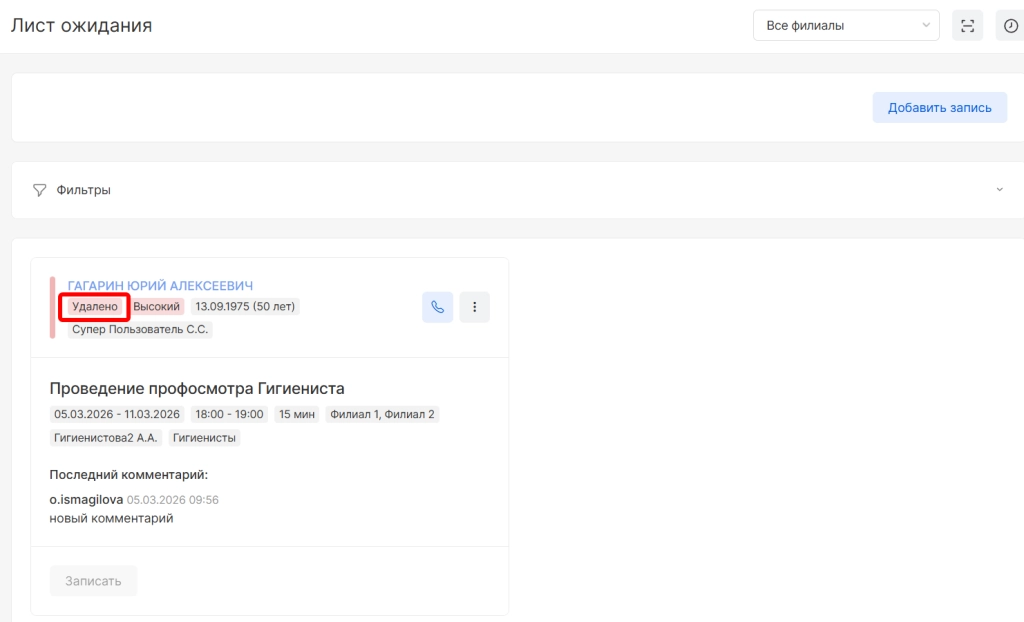Image resolution: width=1024 pixels, height=622 pixels.
Task: Click the Гигиенисты specialty tag
Action: 204,437
